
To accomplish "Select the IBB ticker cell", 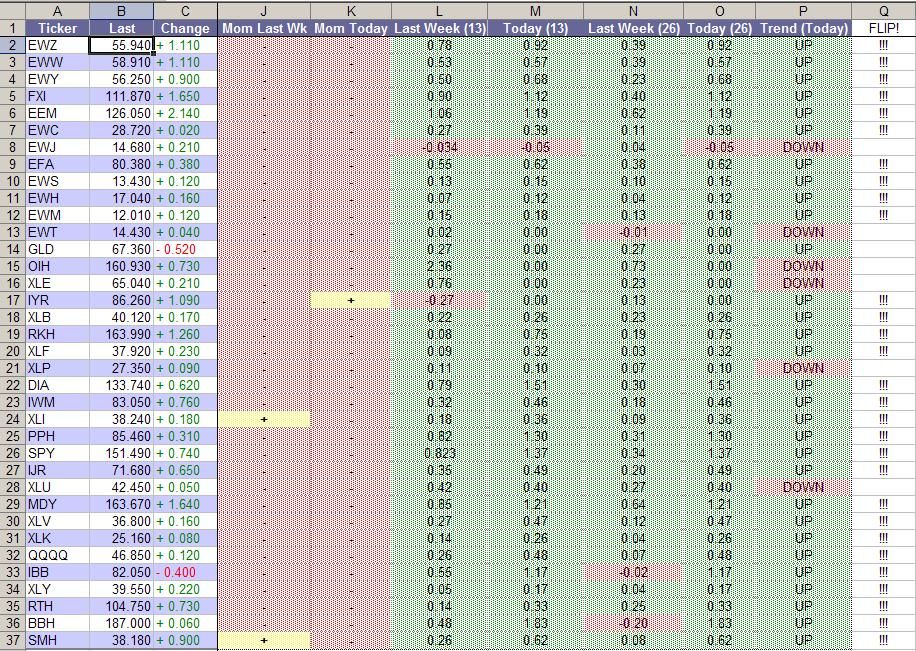I will click(57, 572).
